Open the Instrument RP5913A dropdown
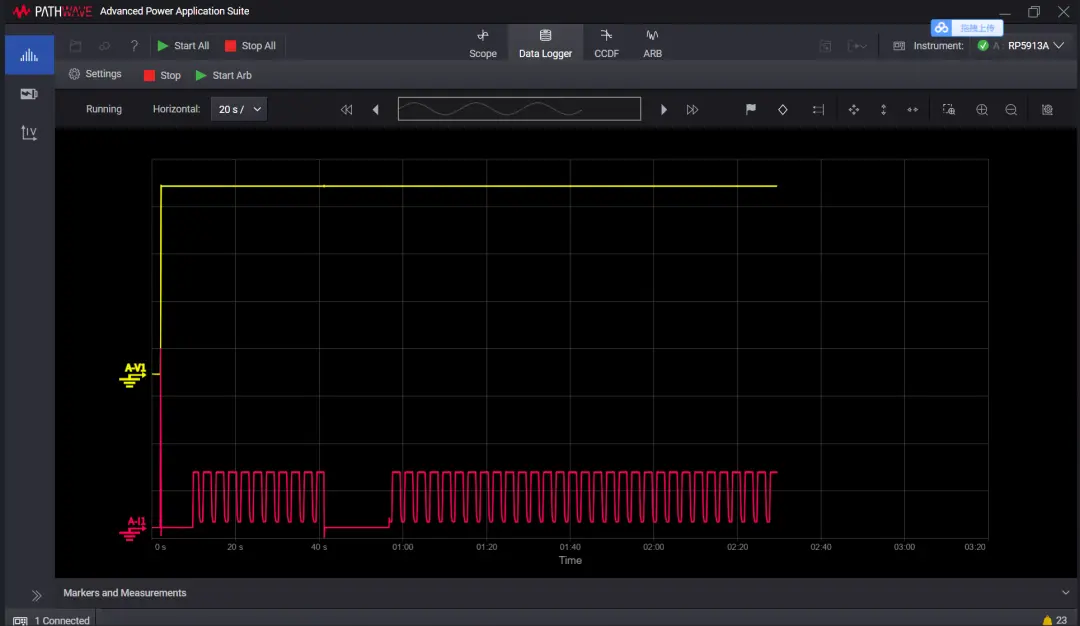The image size is (1080, 626). click(1034, 46)
